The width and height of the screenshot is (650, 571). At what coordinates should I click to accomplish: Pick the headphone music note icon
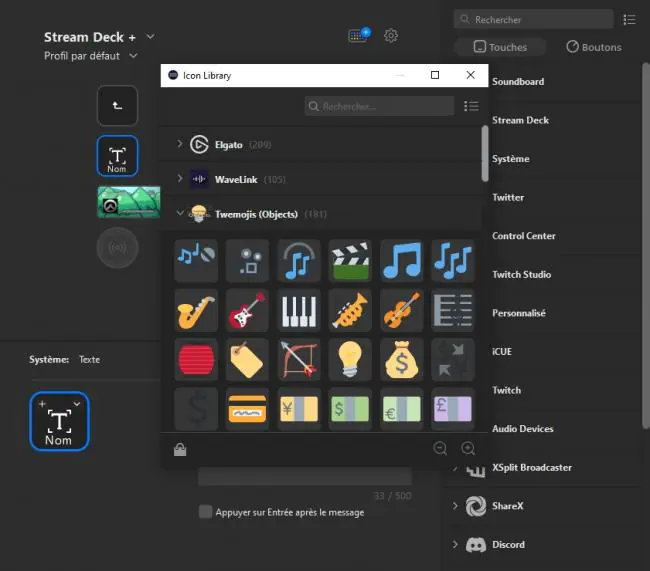click(299, 261)
